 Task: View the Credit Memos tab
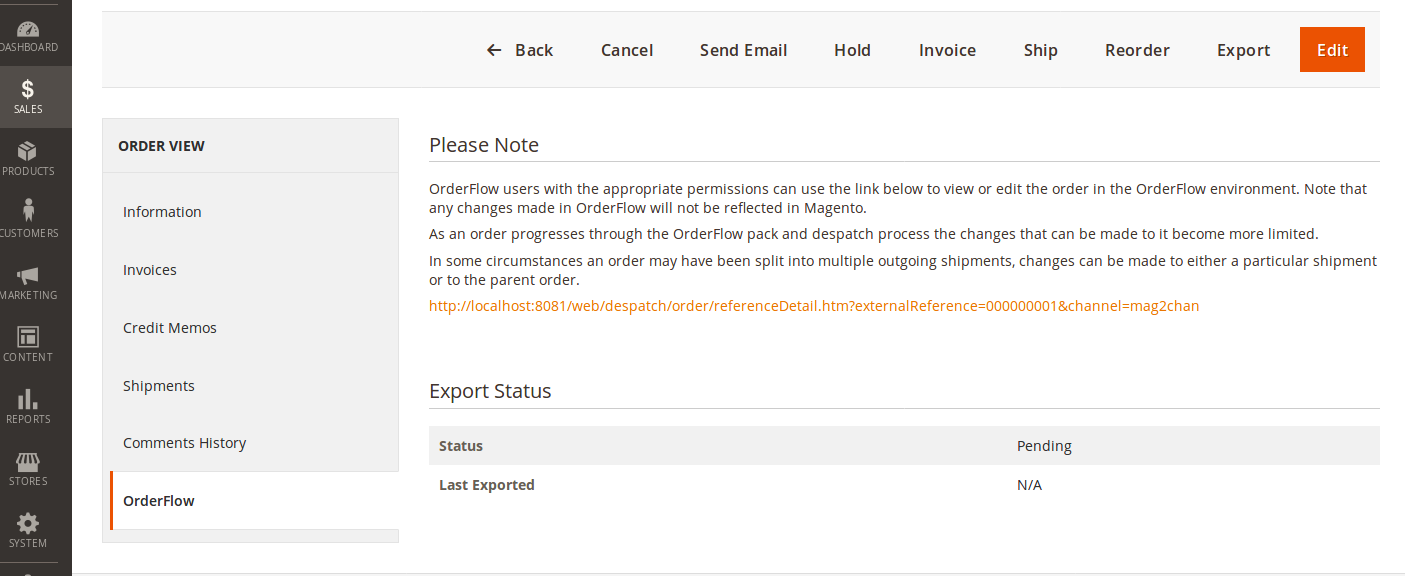170,327
